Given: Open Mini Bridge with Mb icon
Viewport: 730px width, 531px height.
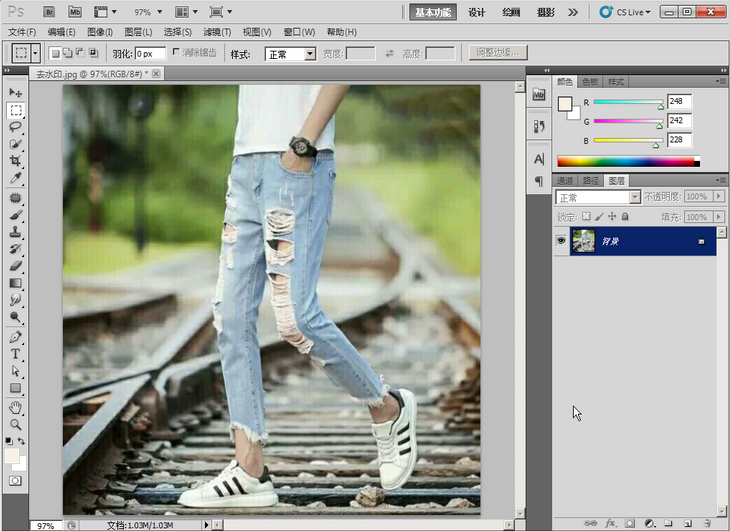Looking at the screenshot, I should click(75, 12).
